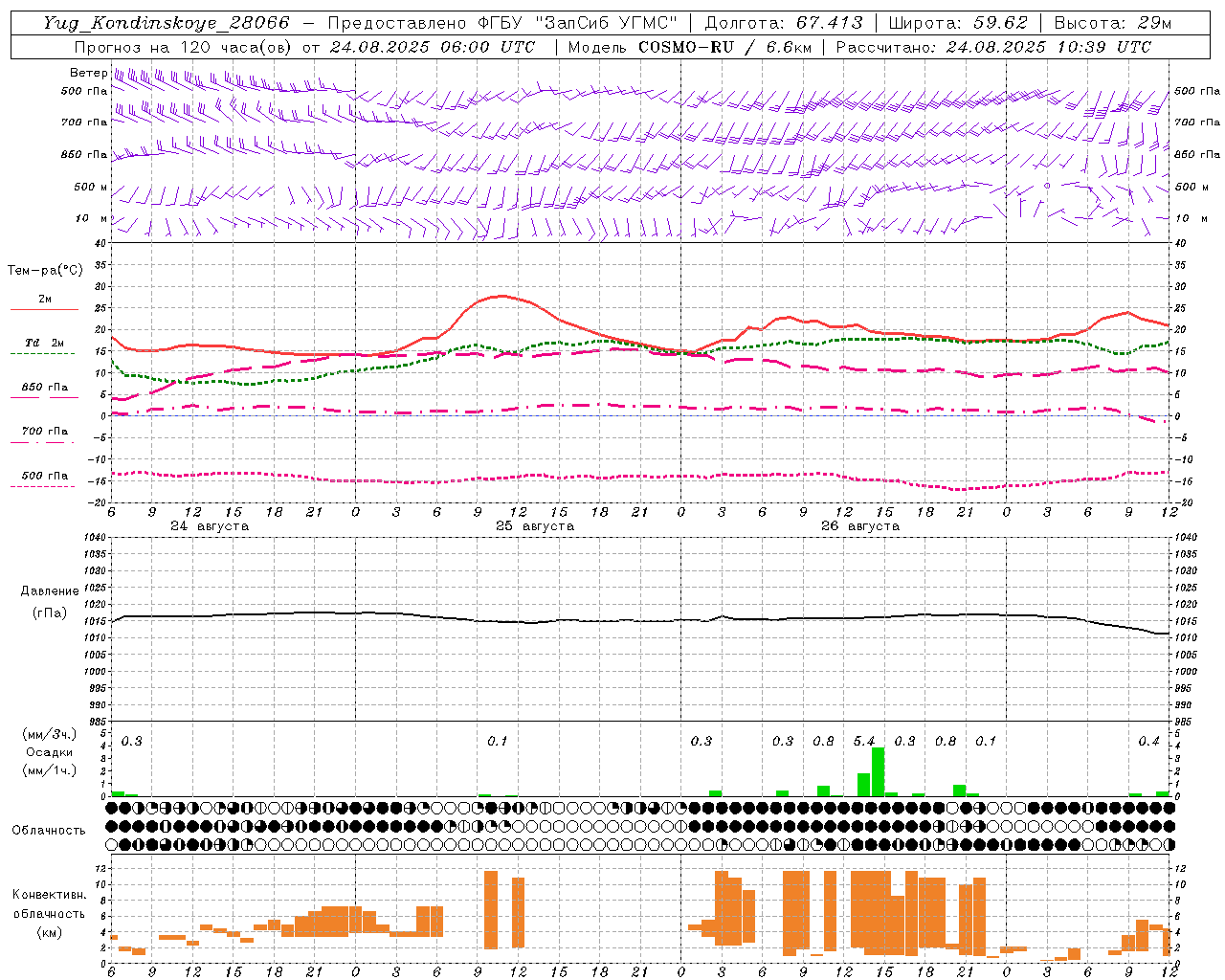
Task: Click the Ветер panel label
Action: [x=88, y=73]
